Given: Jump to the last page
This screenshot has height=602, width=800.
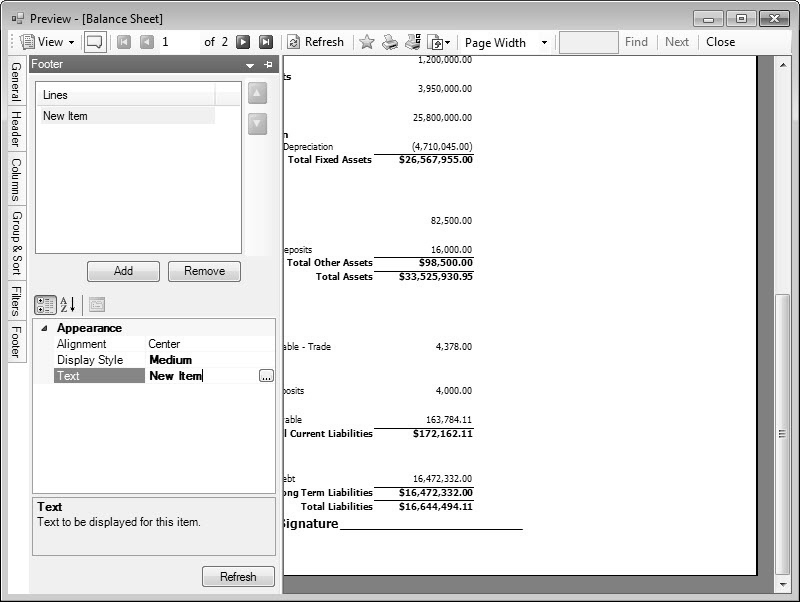Looking at the screenshot, I should [266, 42].
